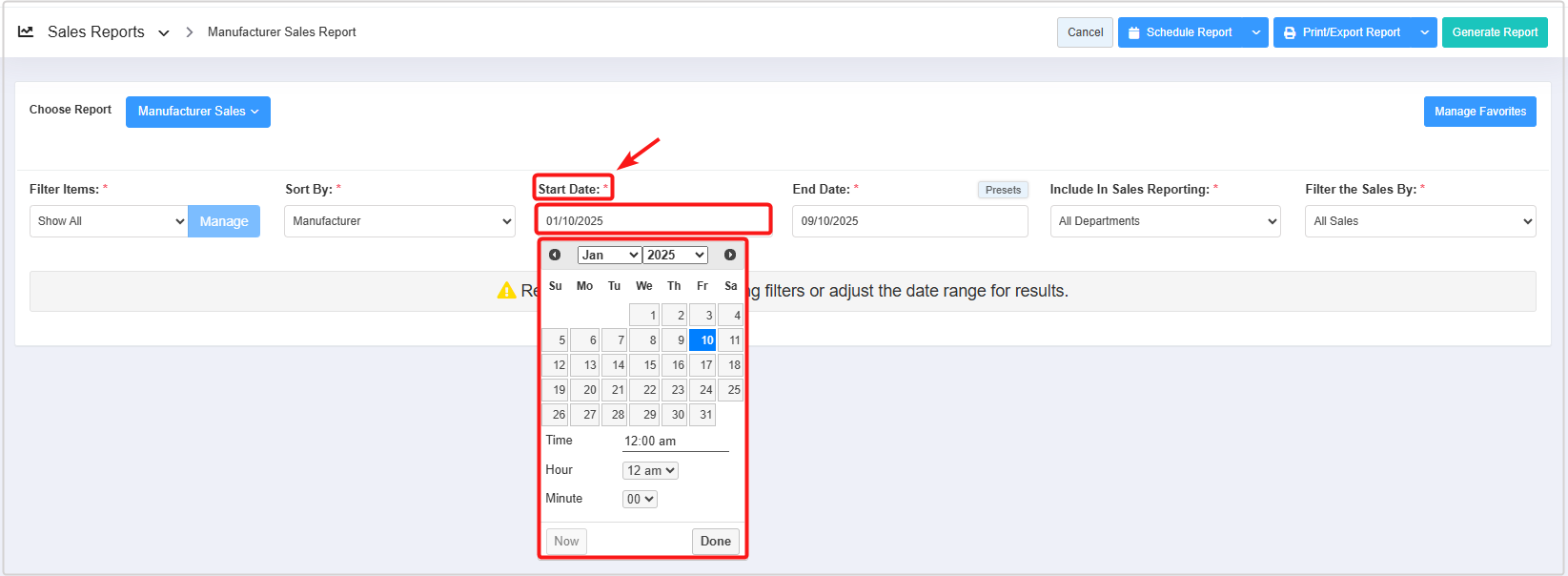The image size is (1568, 576).
Task: Click the Manufacturer Sales Report breadcrumb
Action: [282, 32]
